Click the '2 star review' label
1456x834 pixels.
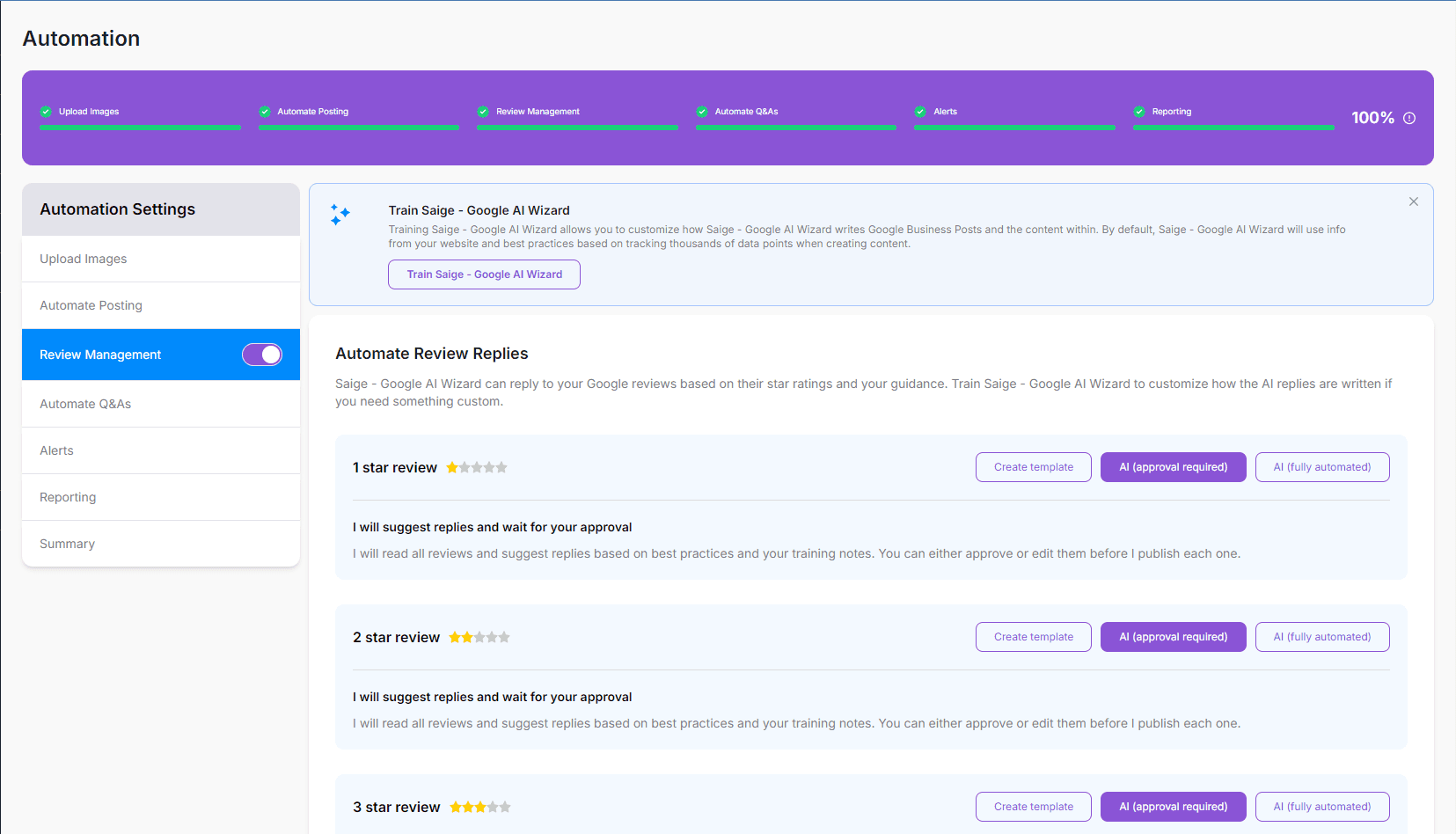click(x=397, y=637)
